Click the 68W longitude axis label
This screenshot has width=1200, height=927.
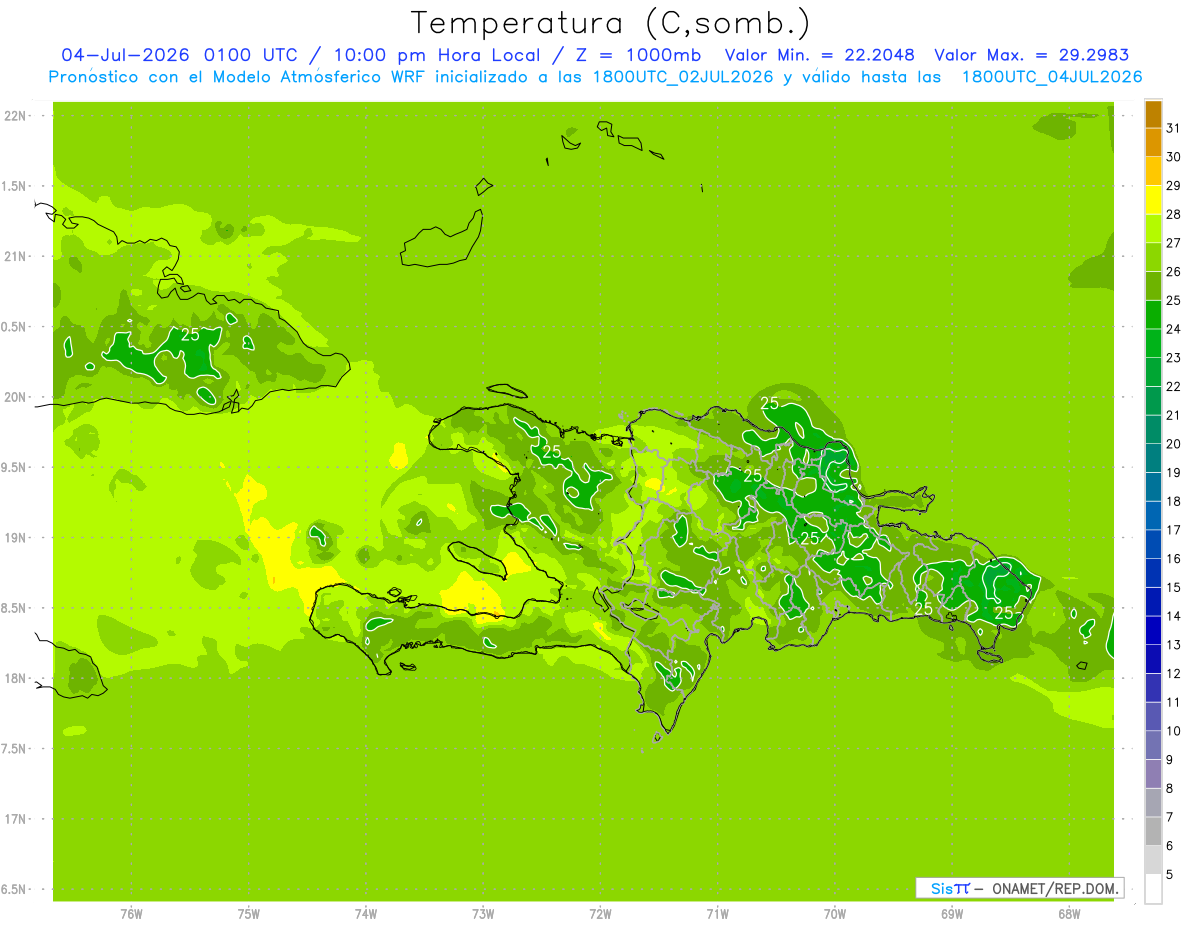(1069, 914)
